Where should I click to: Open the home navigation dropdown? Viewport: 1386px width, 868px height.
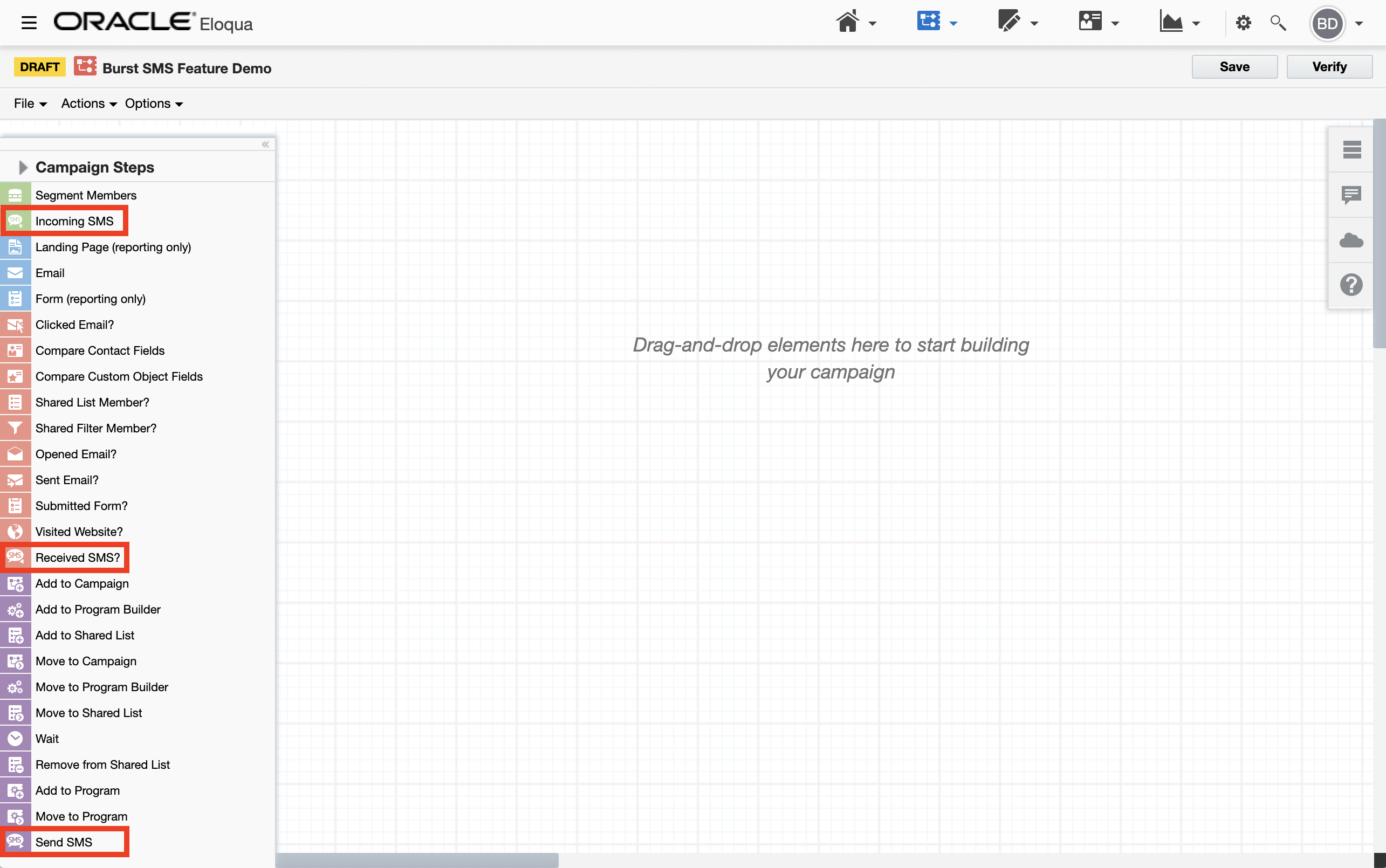point(855,23)
